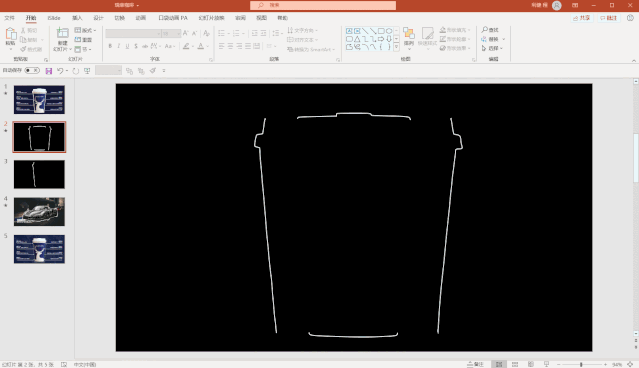Click the Save icon in quick access toolbar

pos(48,71)
